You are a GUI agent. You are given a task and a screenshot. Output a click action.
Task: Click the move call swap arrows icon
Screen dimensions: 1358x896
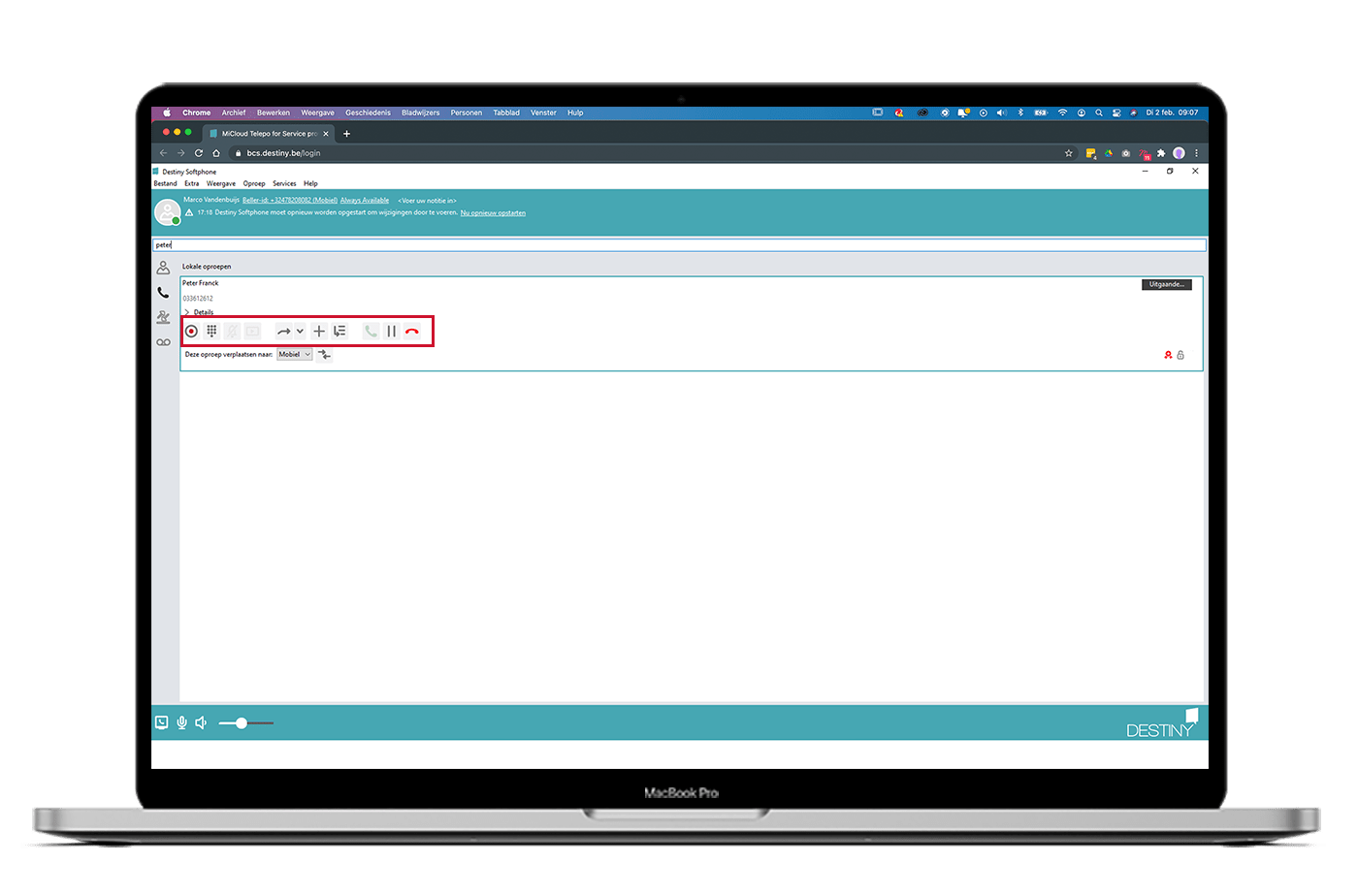pyautogui.click(x=325, y=355)
